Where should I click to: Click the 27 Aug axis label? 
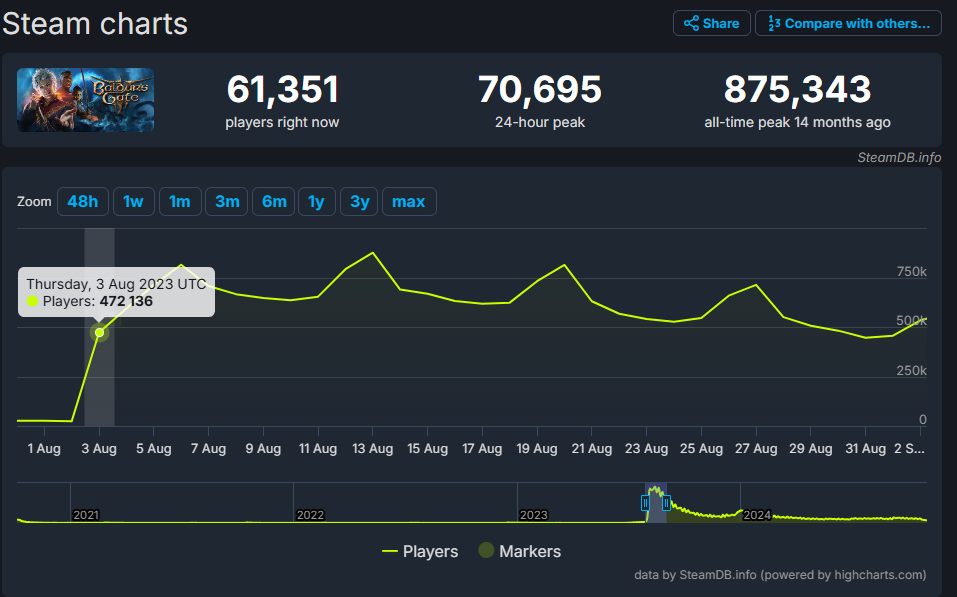(x=756, y=449)
